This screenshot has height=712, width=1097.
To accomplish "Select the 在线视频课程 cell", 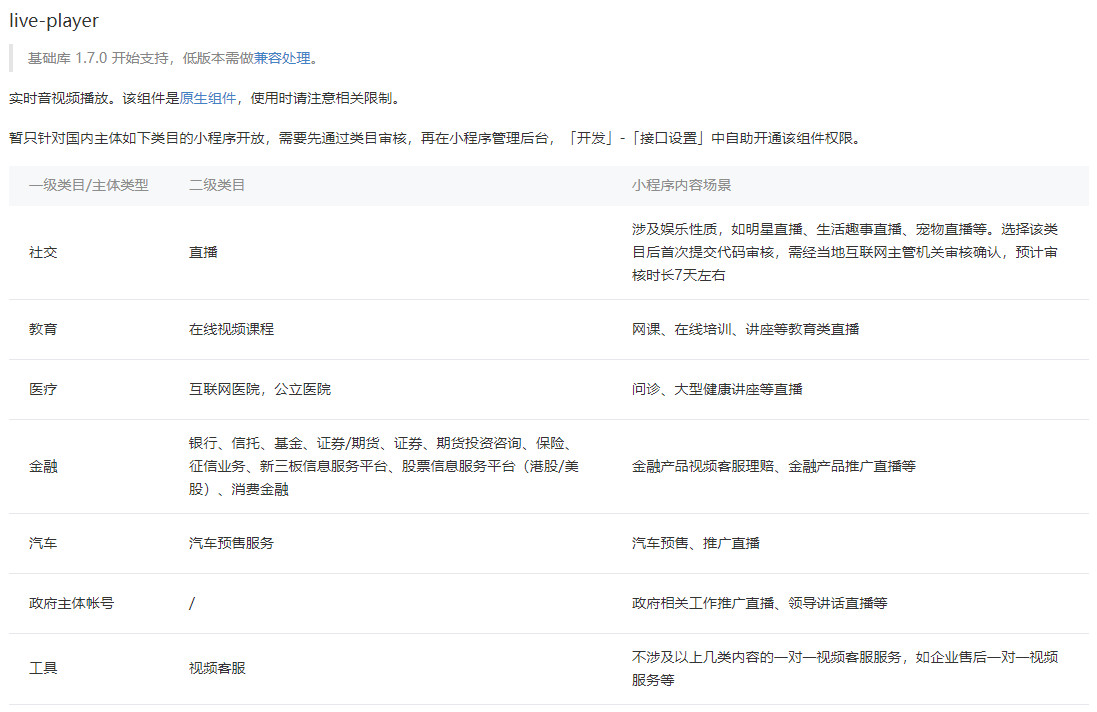I will 232,329.
